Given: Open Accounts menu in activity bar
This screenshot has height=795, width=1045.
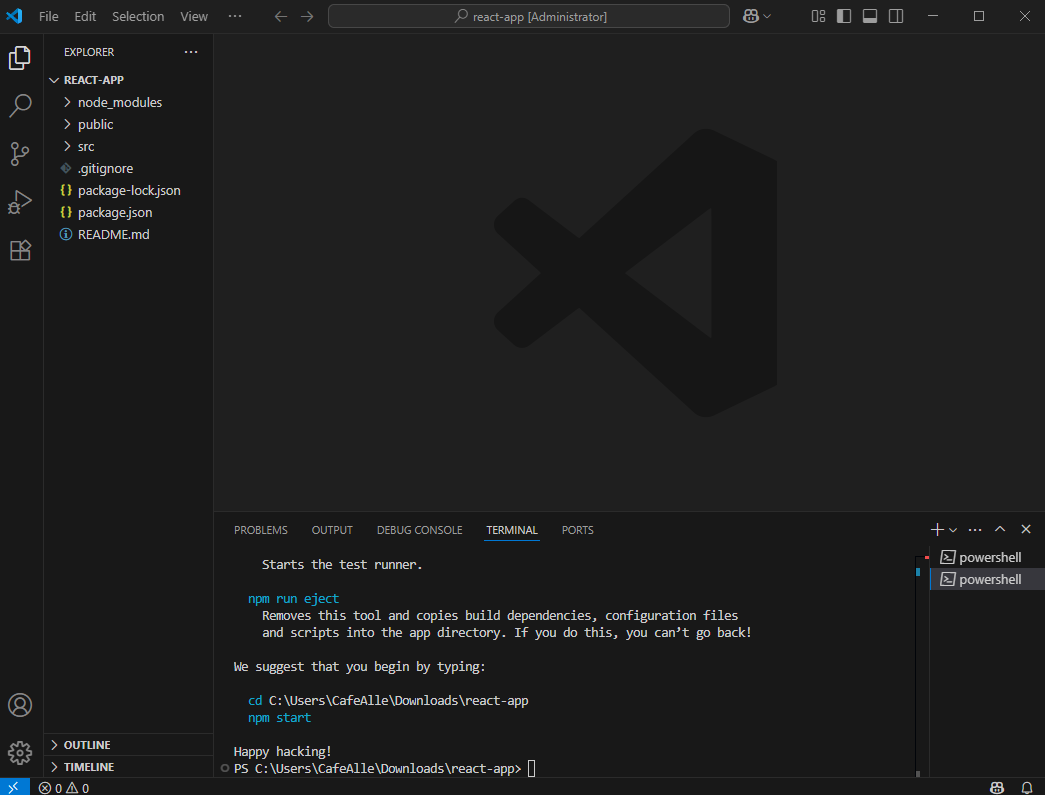Looking at the screenshot, I should (x=20, y=704).
